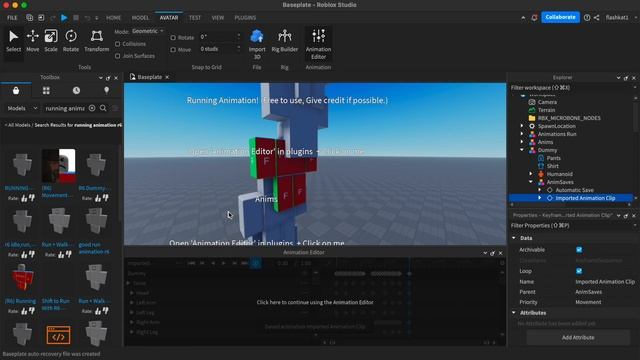Open the 'good run animation r6' model link

click(x=94, y=248)
